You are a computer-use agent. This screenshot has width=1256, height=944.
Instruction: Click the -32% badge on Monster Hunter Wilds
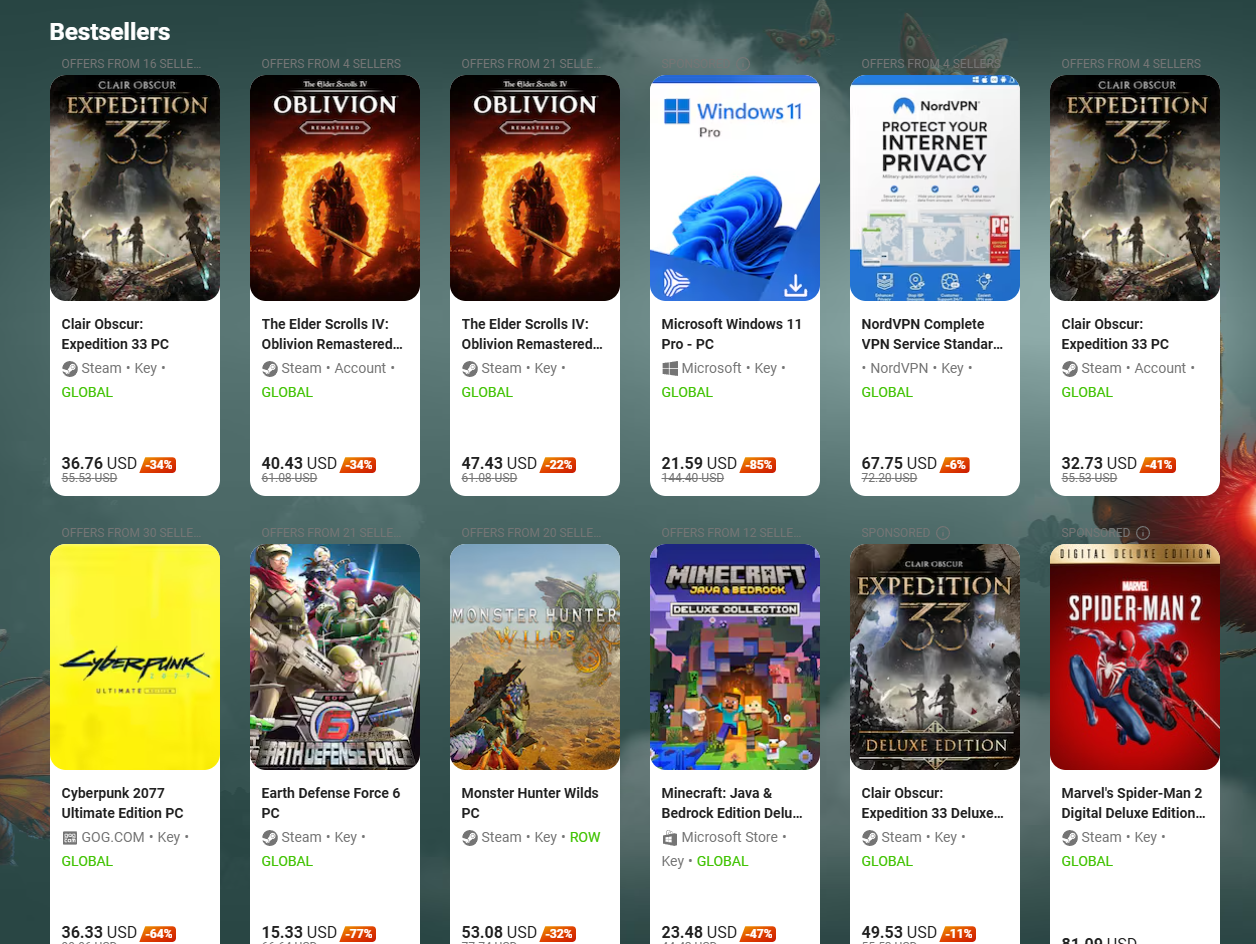pos(559,934)
